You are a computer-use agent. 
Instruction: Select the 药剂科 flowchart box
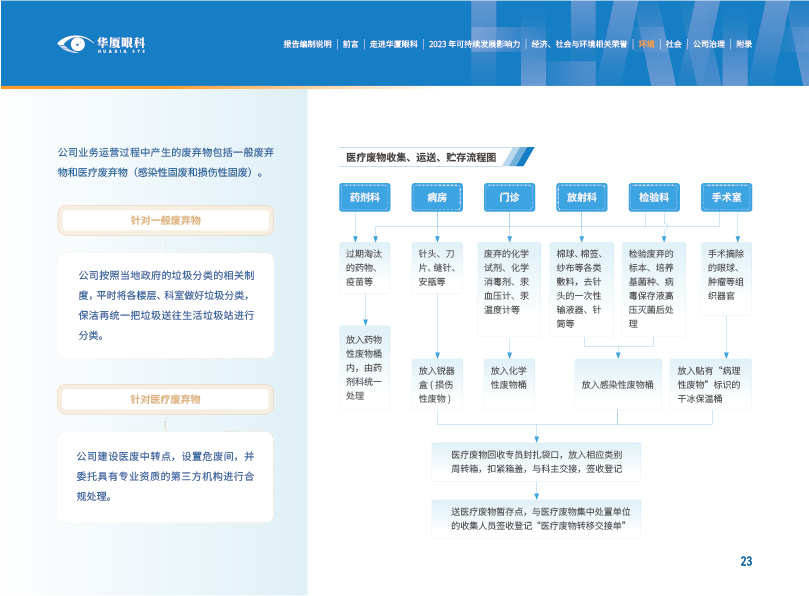pos(364,198)
